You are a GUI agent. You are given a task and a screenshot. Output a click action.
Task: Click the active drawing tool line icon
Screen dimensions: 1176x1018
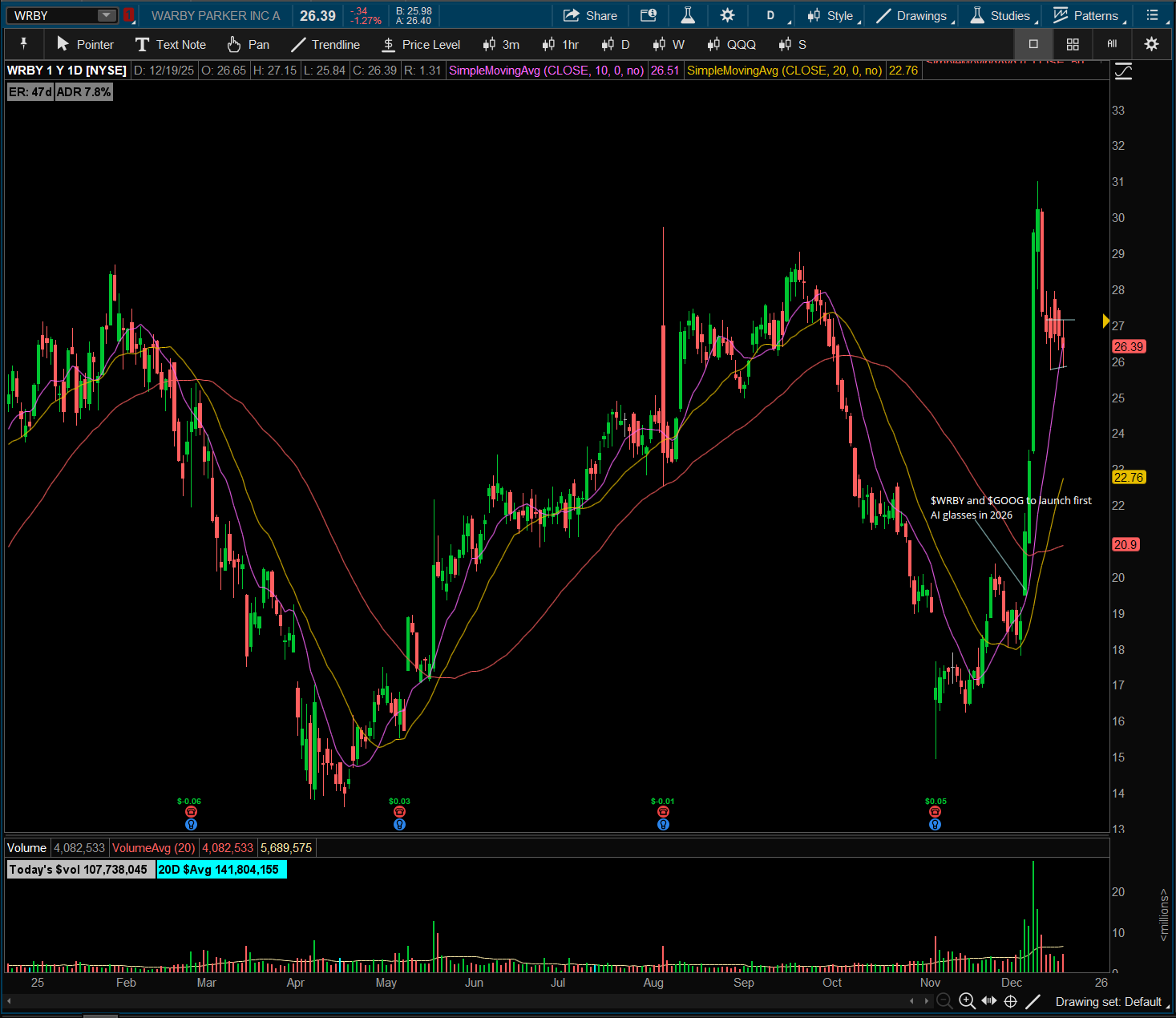[x=1033, y=1001]
